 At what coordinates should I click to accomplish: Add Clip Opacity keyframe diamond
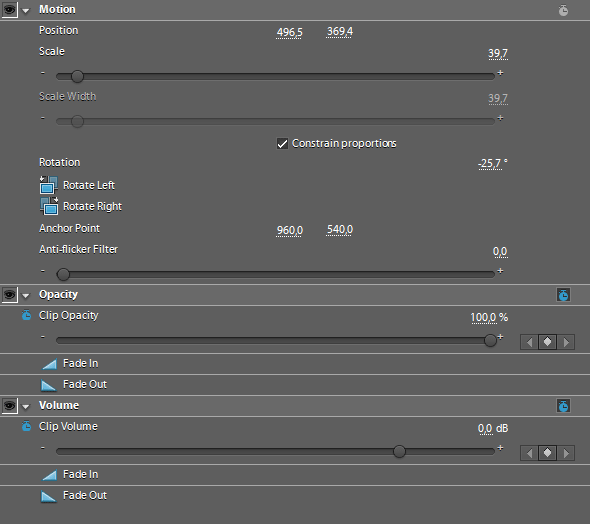547,342
